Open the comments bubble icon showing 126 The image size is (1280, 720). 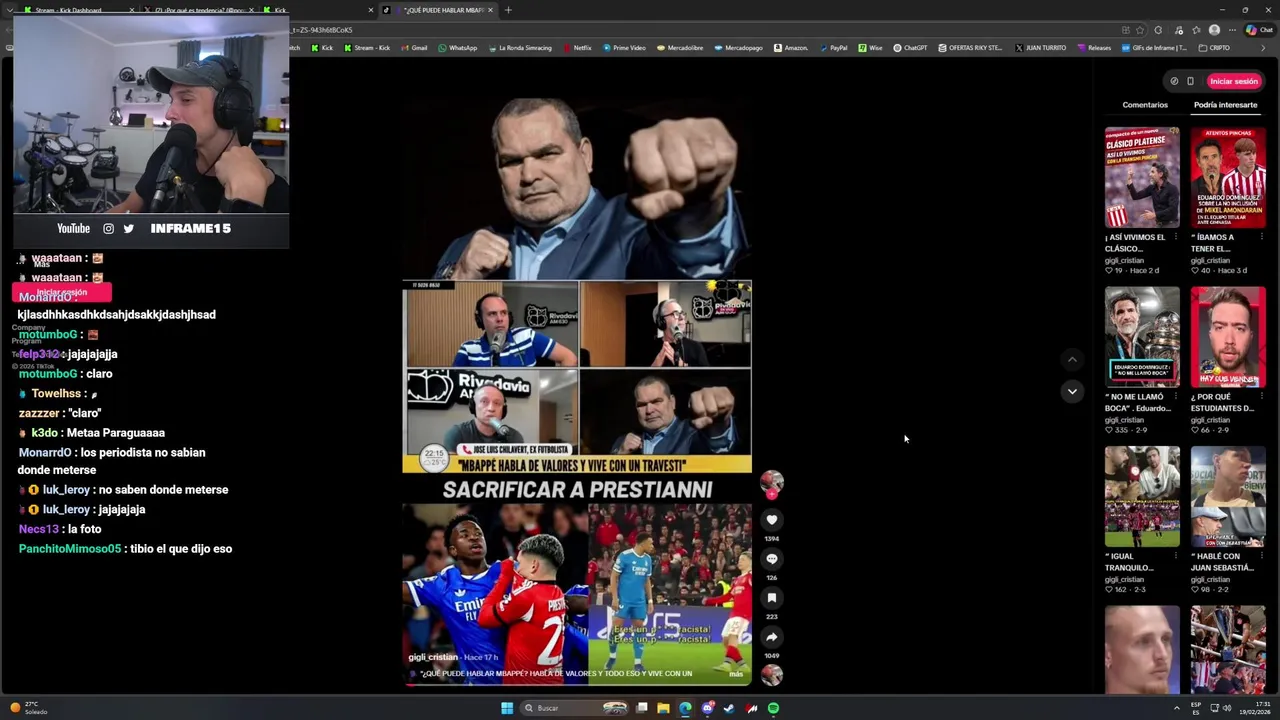click(771, 559)
